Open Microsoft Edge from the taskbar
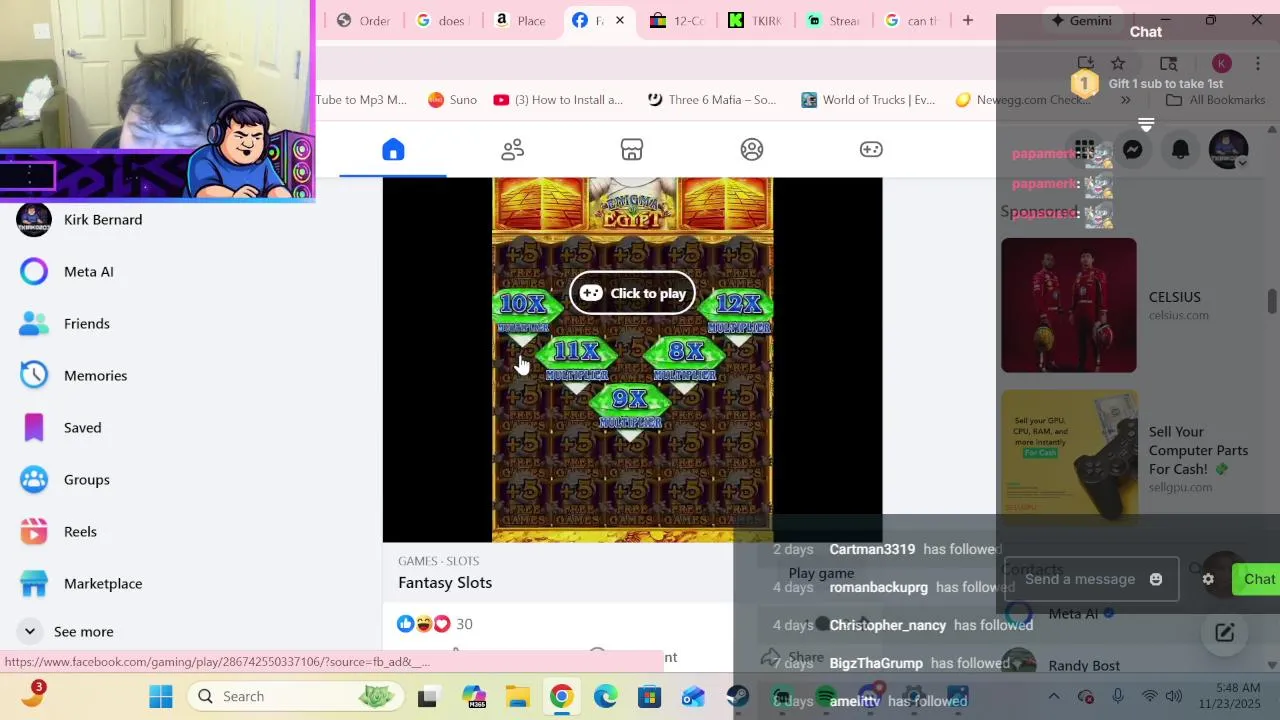Viewport: 1280px width, 720px height. (x=606, y=696)
